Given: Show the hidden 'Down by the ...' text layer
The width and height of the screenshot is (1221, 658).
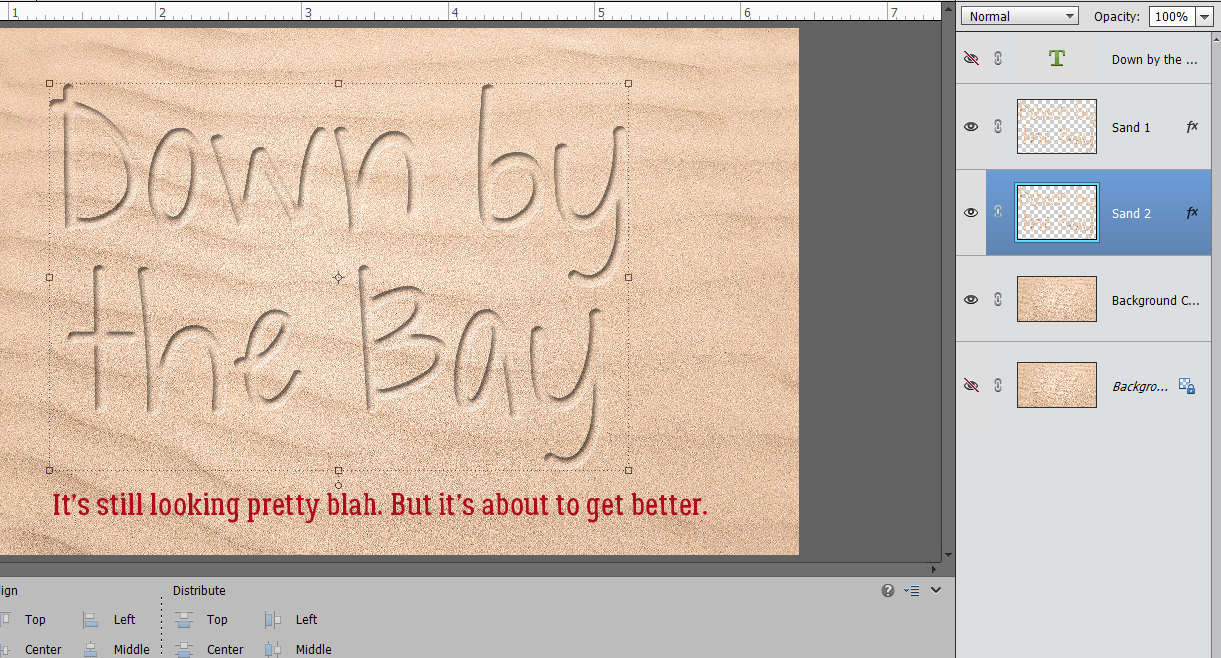Looking at the screenshot, I should point(970,59).
